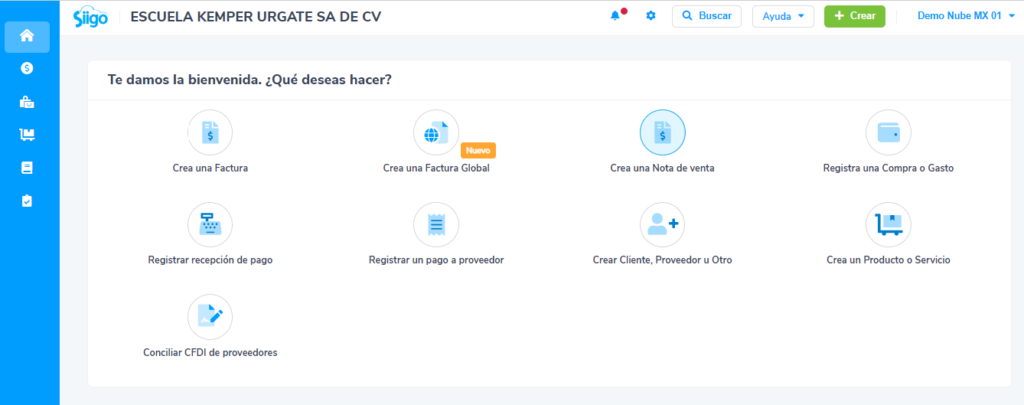The image size is (1024, 405).
Task: Go to the Home sidebar item
Action: [27, 36]
